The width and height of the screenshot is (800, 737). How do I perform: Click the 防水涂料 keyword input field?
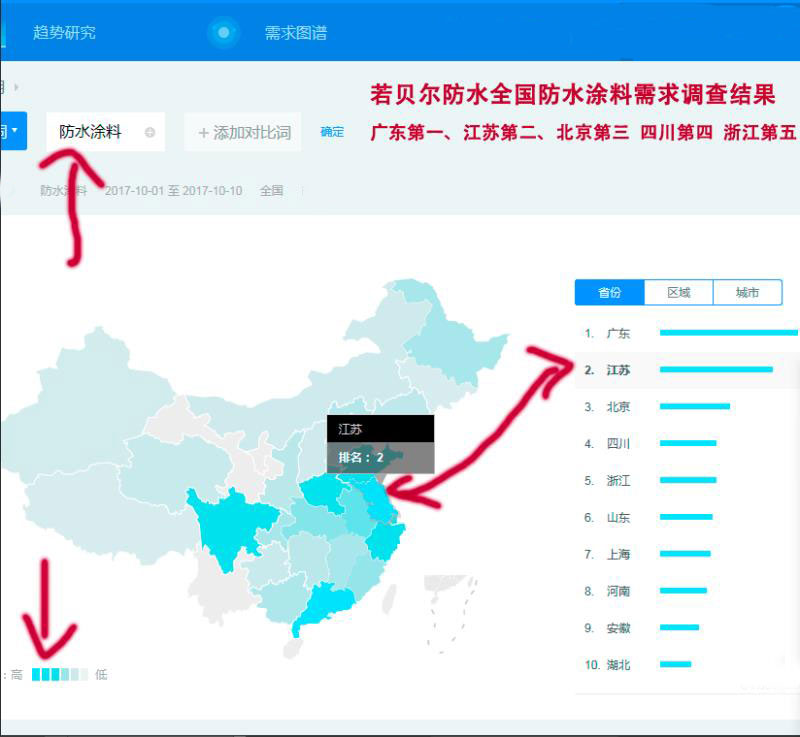[x=105, y=132]
